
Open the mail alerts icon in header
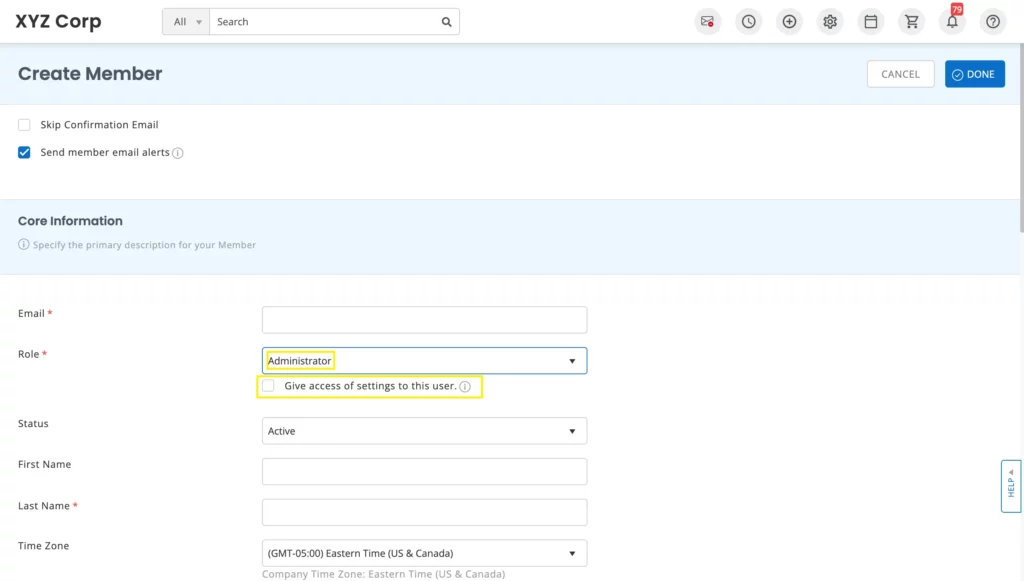coord(708,22)
